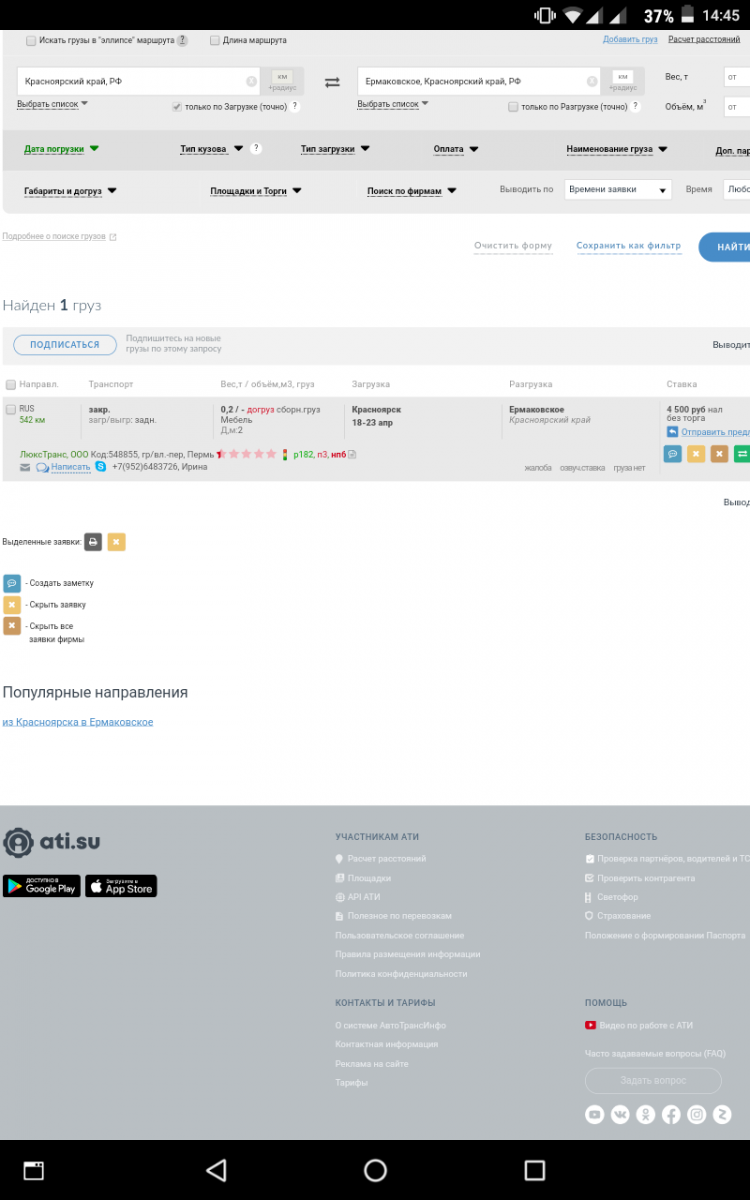Check 'только по Разгрузке (точно)' option
Screen dimensions: 750x1200
pyautogui.click(x=513, y=107)
